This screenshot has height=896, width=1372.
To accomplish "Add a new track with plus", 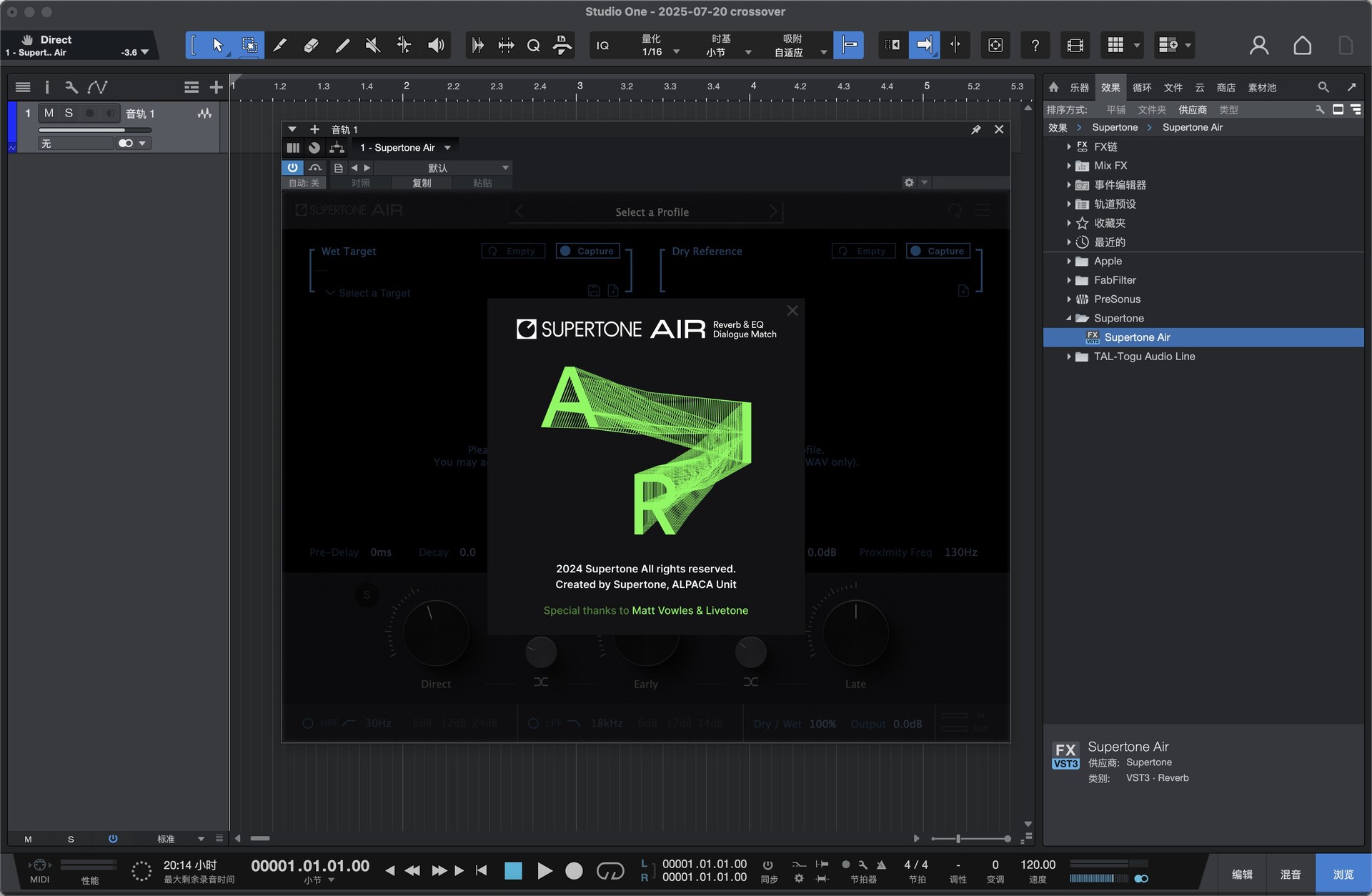I will 216,87.
